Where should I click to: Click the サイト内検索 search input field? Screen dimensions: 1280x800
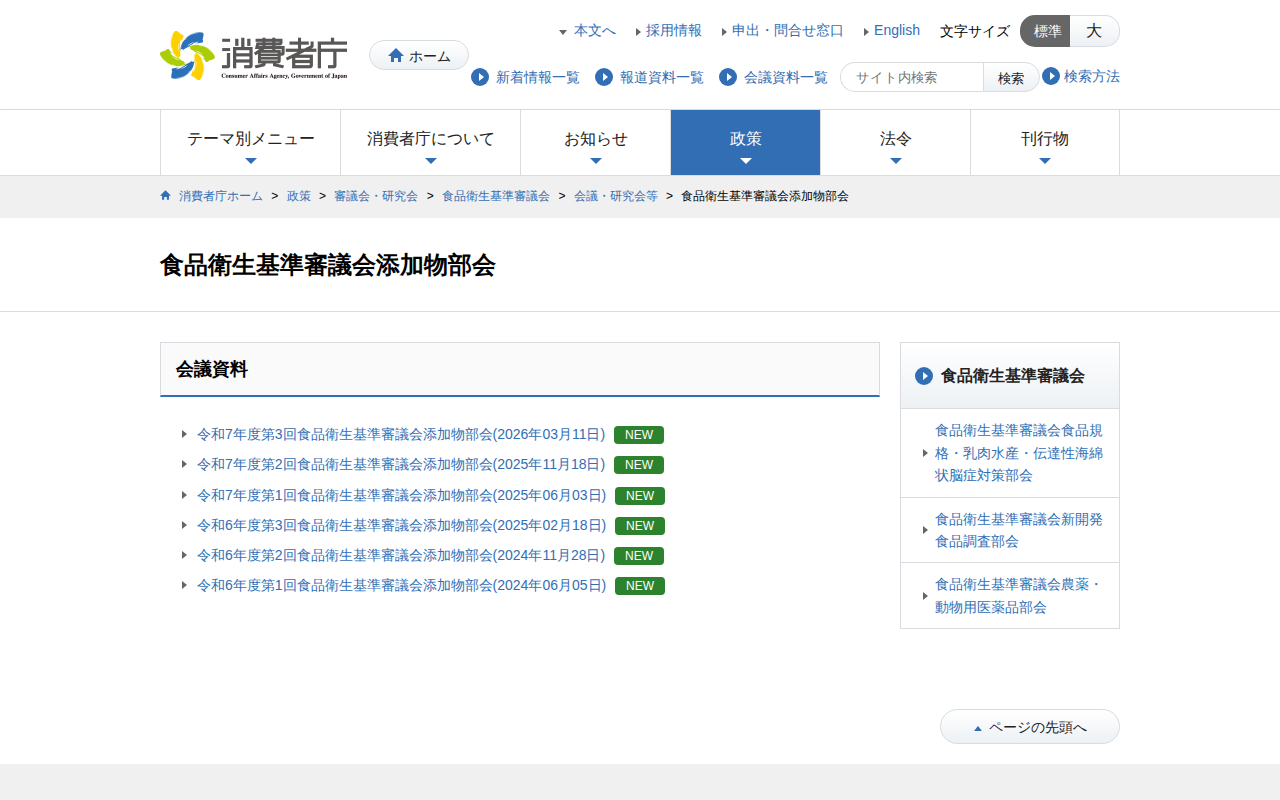[912, 77]
